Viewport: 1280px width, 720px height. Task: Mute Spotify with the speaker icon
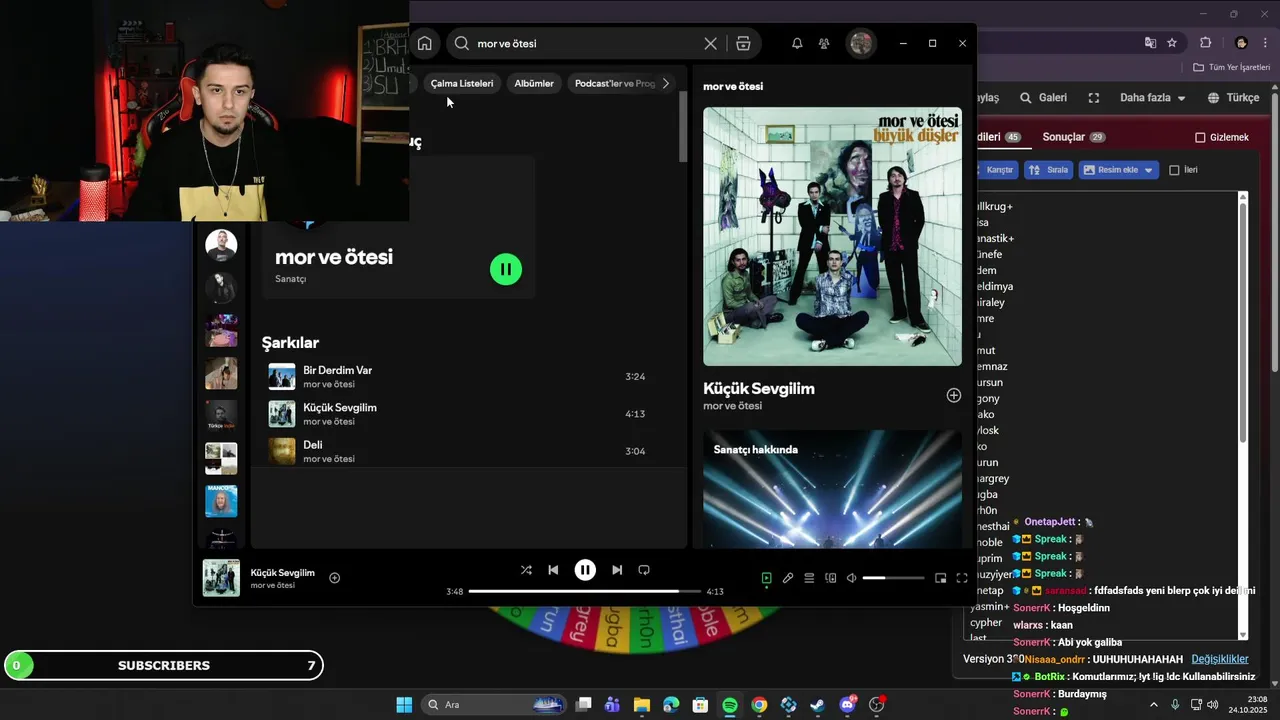click(x=852, y=578)
